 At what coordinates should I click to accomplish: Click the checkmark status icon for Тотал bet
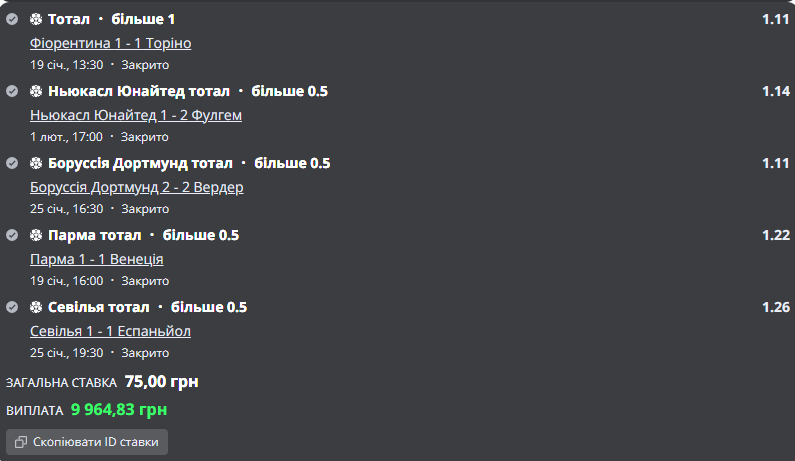point(12,19)
